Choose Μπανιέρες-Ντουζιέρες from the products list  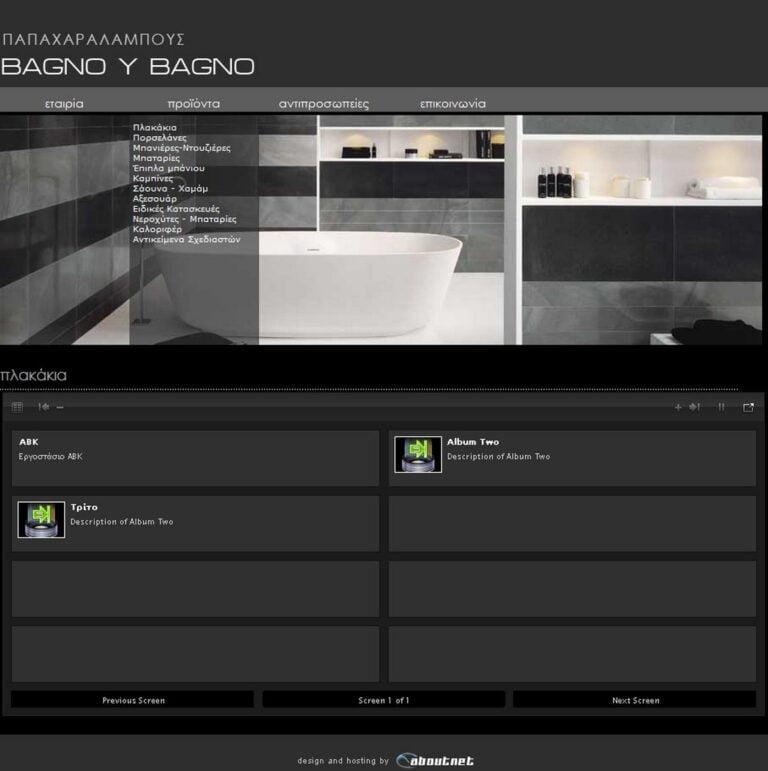point(181,148)
